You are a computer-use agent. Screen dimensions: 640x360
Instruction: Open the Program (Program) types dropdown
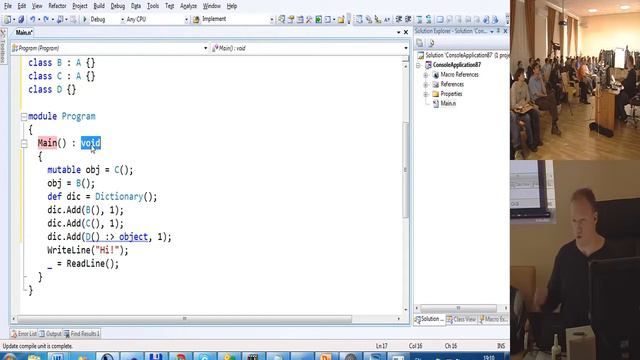205,48
